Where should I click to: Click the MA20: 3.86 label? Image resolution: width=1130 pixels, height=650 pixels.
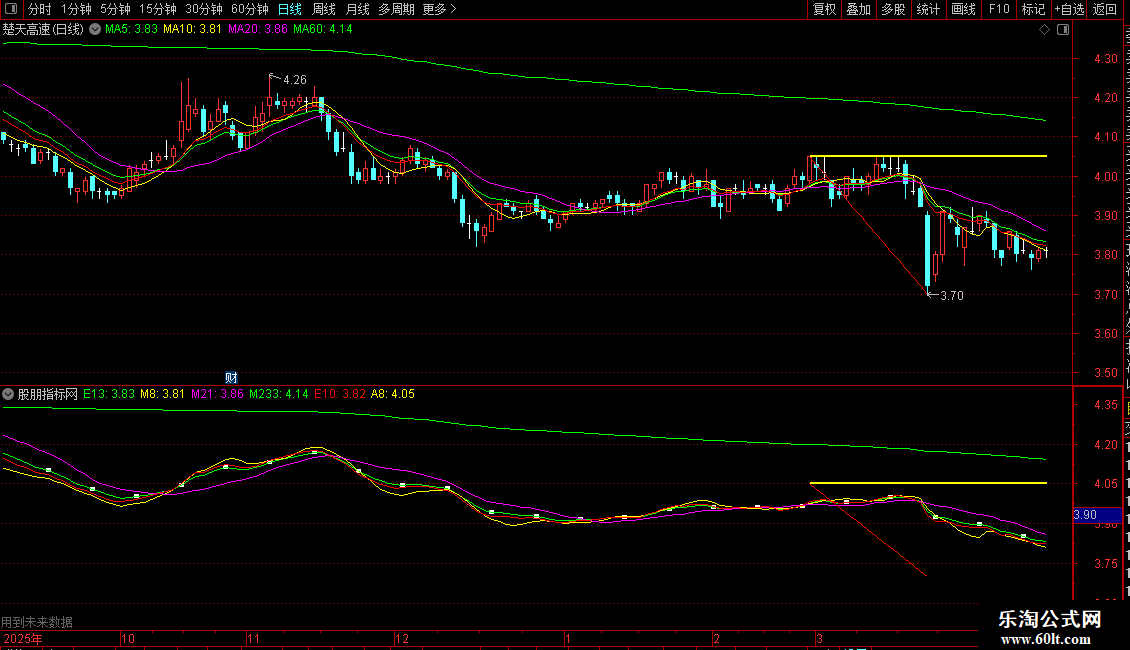click(258, 30)
